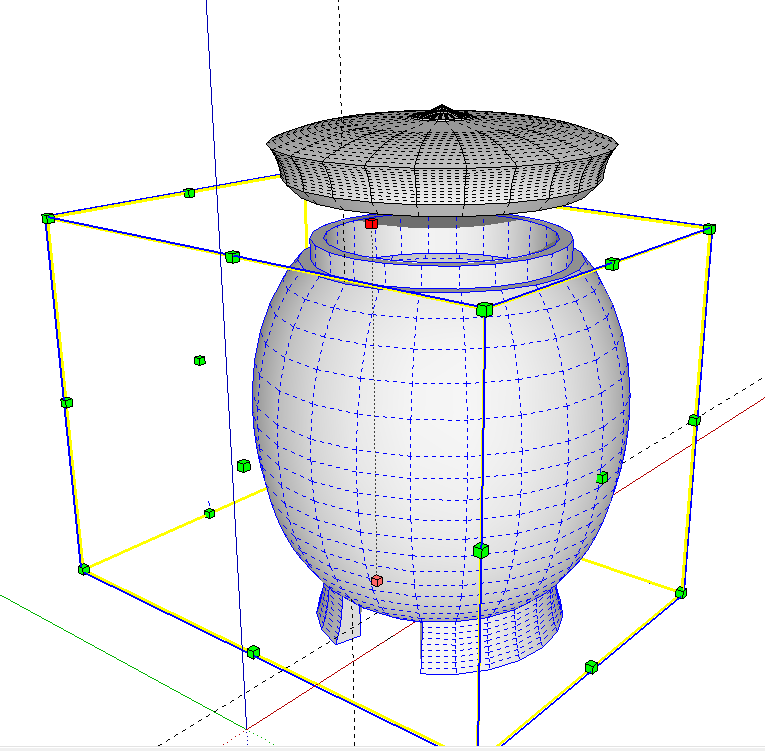Click the top-right corner green scale handle
Screen dimensions: 765x751
[709, 229]
